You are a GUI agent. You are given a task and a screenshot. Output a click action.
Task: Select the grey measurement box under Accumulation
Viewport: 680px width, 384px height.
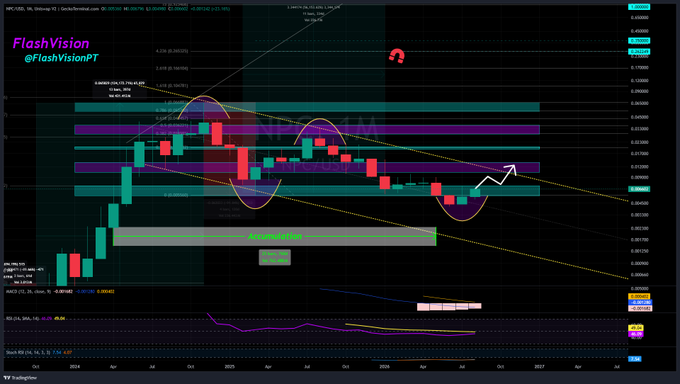(x=275, y=257)
